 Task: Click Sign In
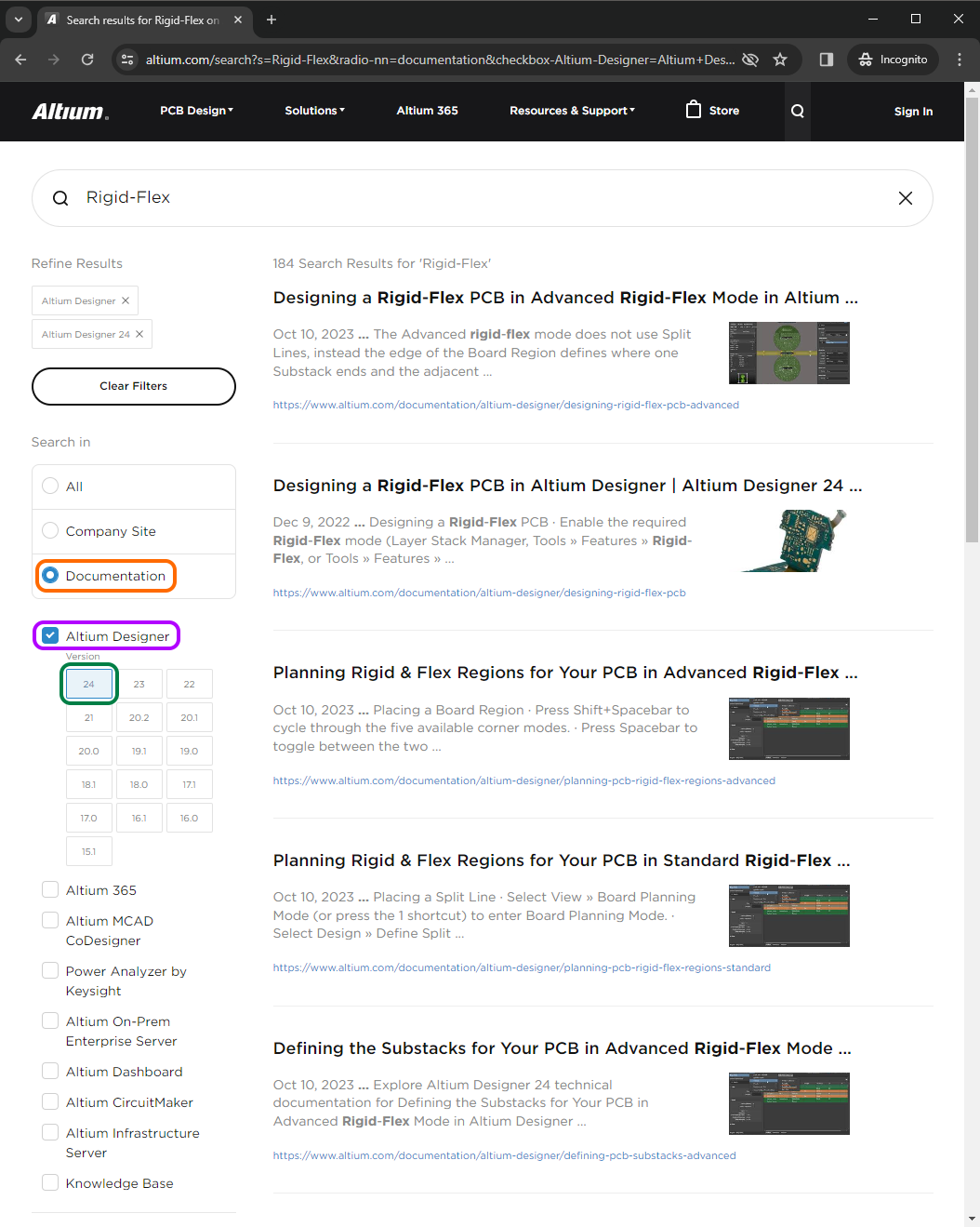pyautogui.click(x=913, y=112)
